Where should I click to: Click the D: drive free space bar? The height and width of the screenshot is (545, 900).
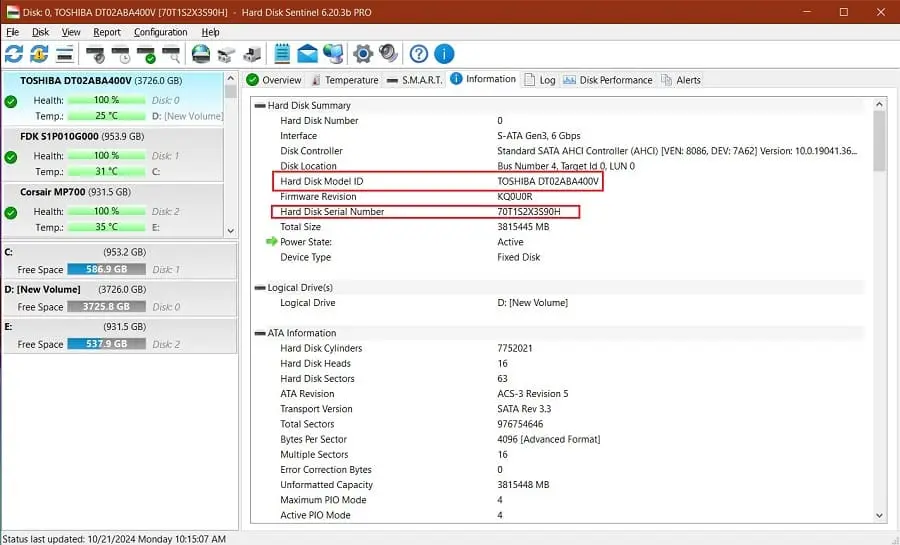[106, 306]
